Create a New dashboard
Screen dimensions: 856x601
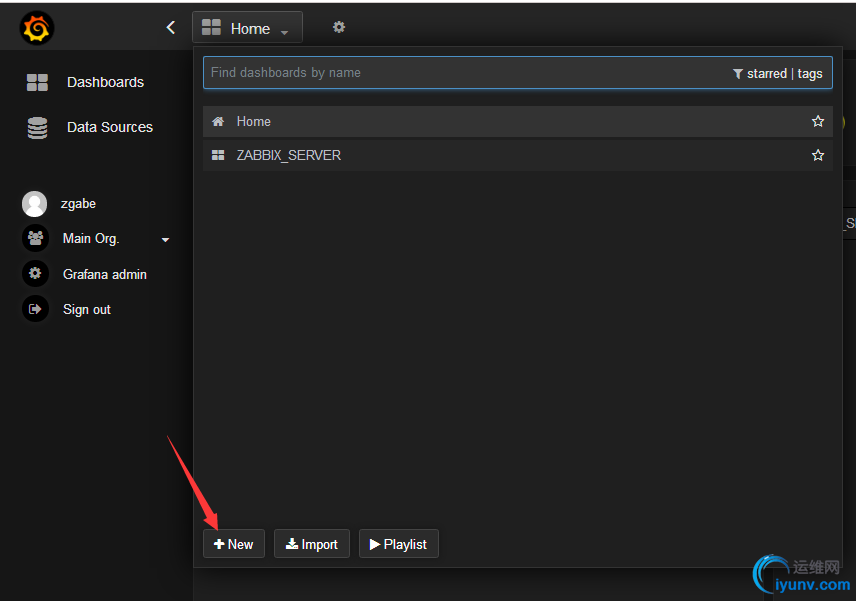point(234,544)
